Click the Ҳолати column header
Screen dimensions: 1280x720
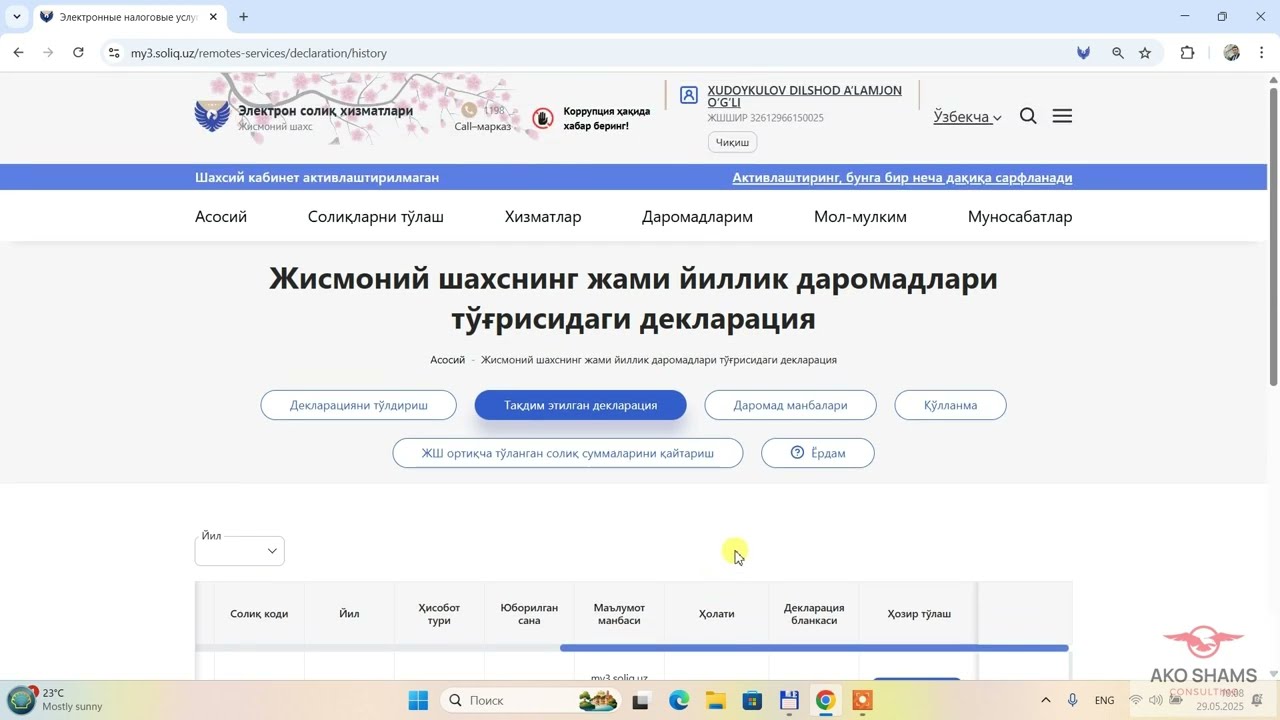(717, 614)
